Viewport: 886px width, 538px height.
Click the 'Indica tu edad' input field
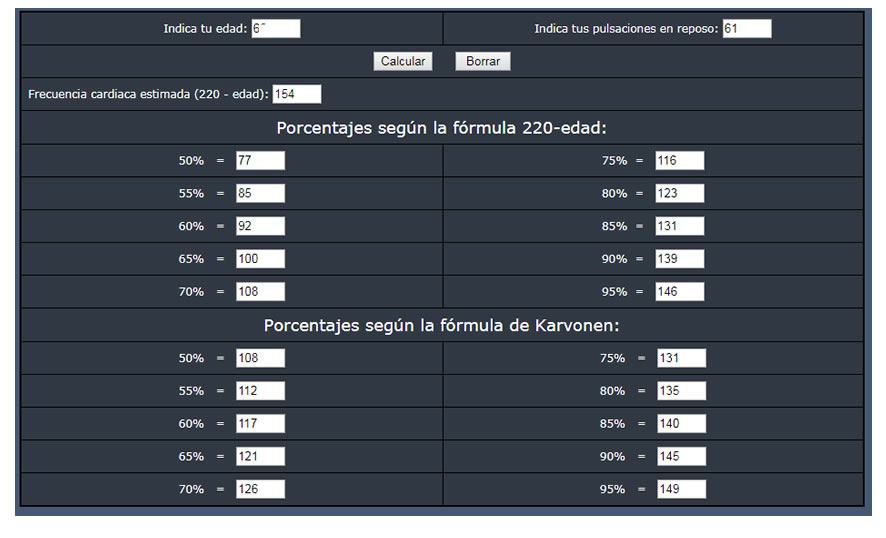(275, 29)
